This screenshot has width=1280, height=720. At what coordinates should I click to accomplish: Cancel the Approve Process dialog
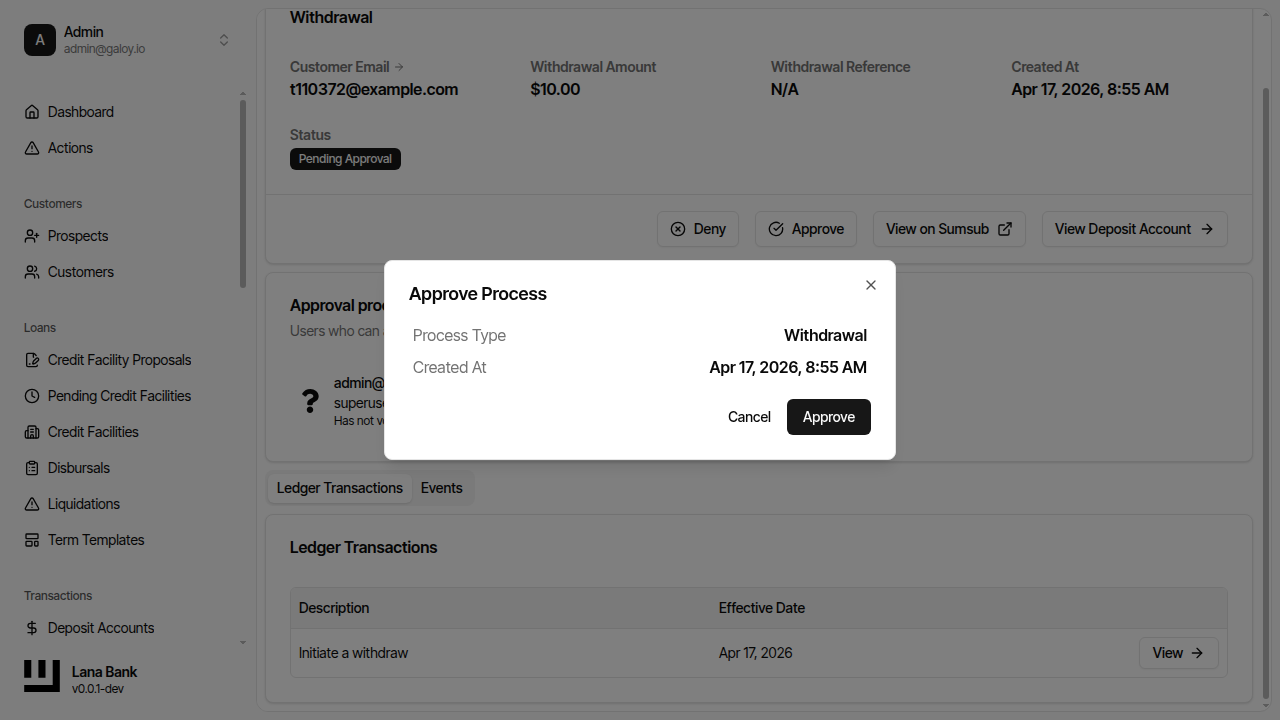click(749, 417)
